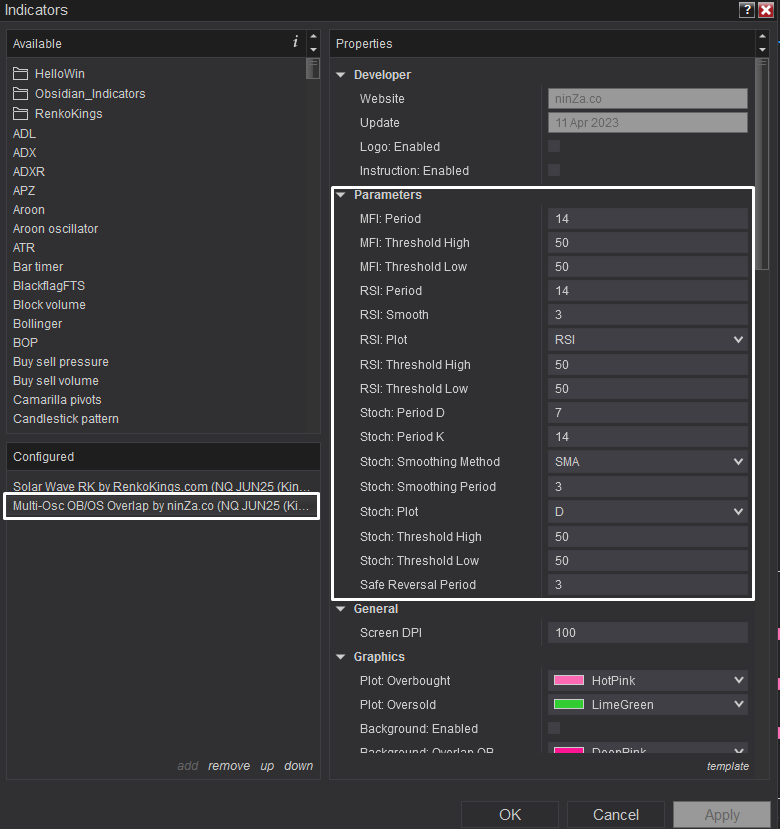This screenshot has width=780, height=829.
Task: Select Bar timer indicator
Action: coord(38,267)
